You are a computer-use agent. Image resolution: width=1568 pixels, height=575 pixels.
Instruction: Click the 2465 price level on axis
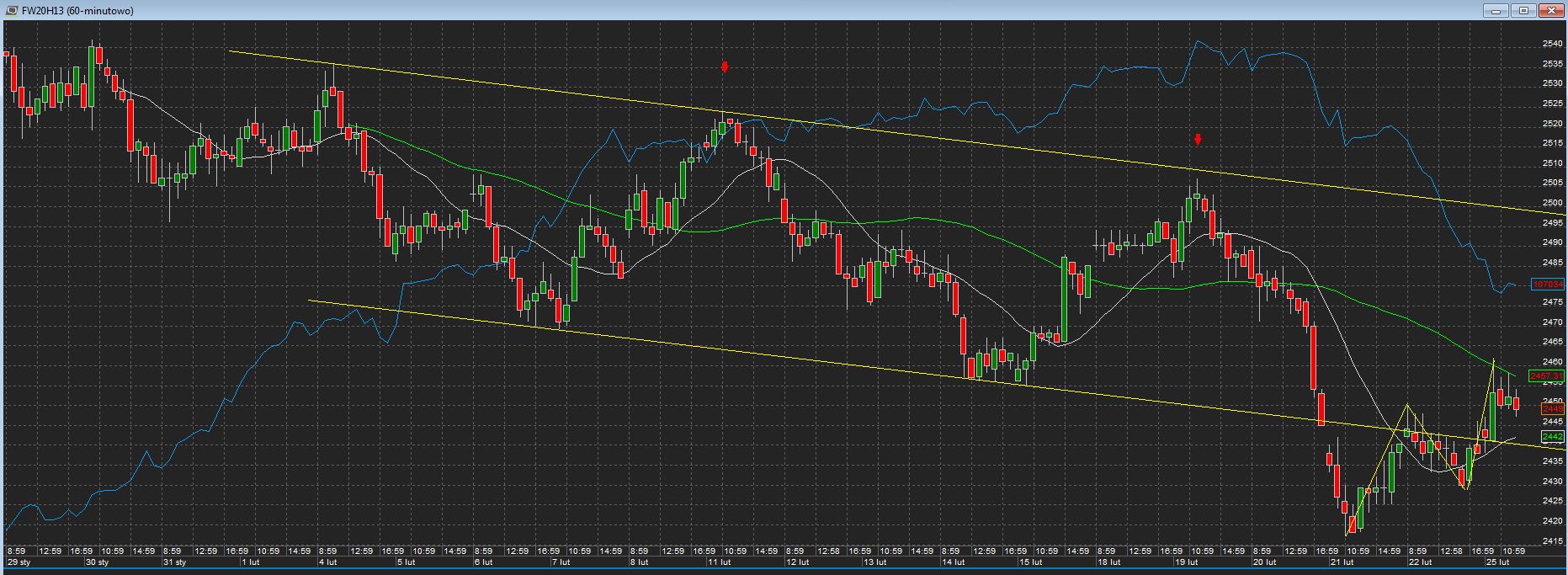1553,342
